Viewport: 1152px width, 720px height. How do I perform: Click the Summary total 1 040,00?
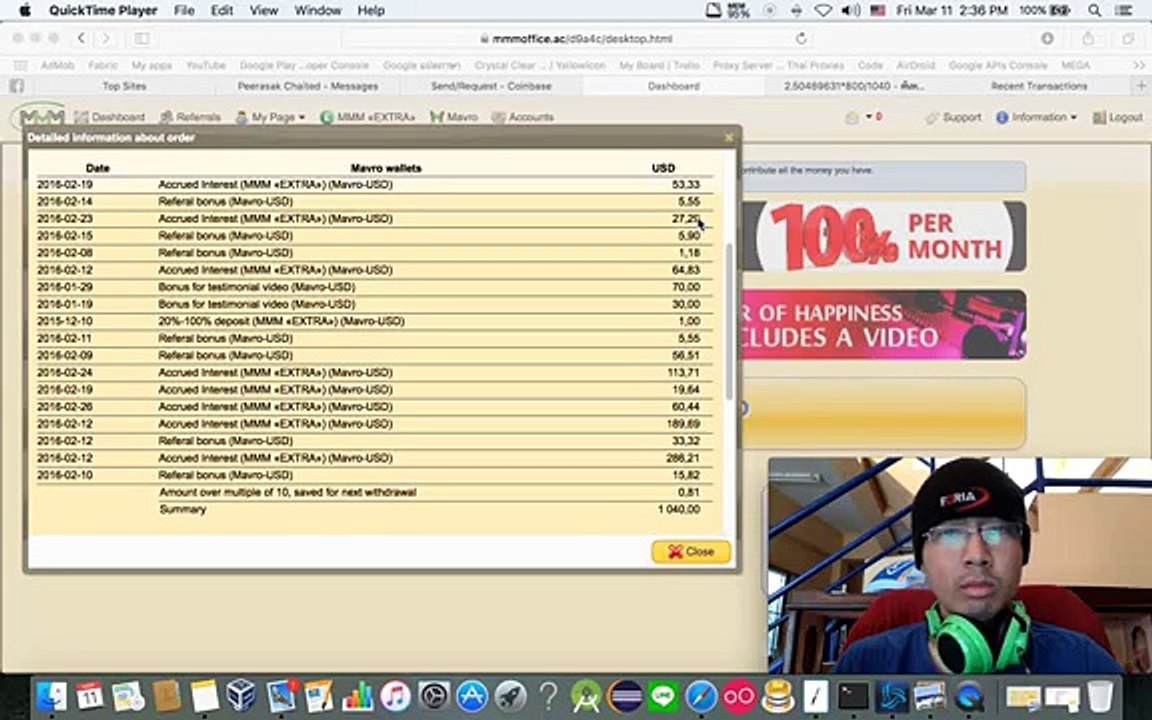point(679,509)
